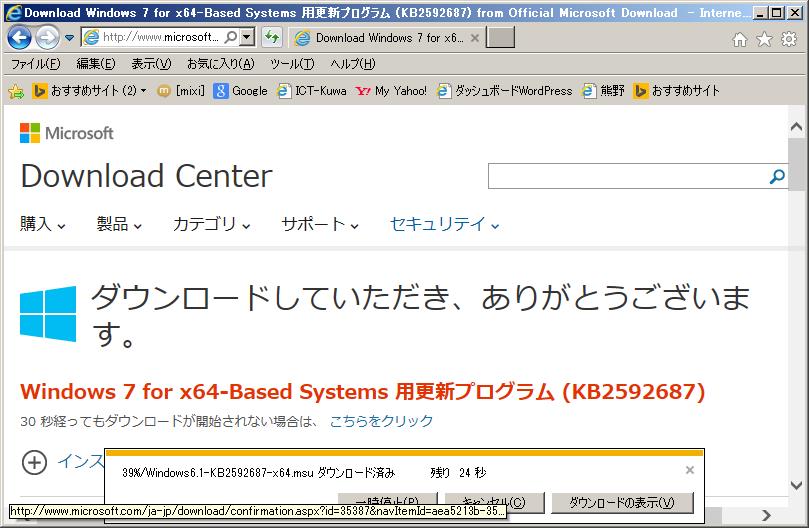Open the 熊野 favorite
This screenshot has width=809, height=528.
pos(603,91)
